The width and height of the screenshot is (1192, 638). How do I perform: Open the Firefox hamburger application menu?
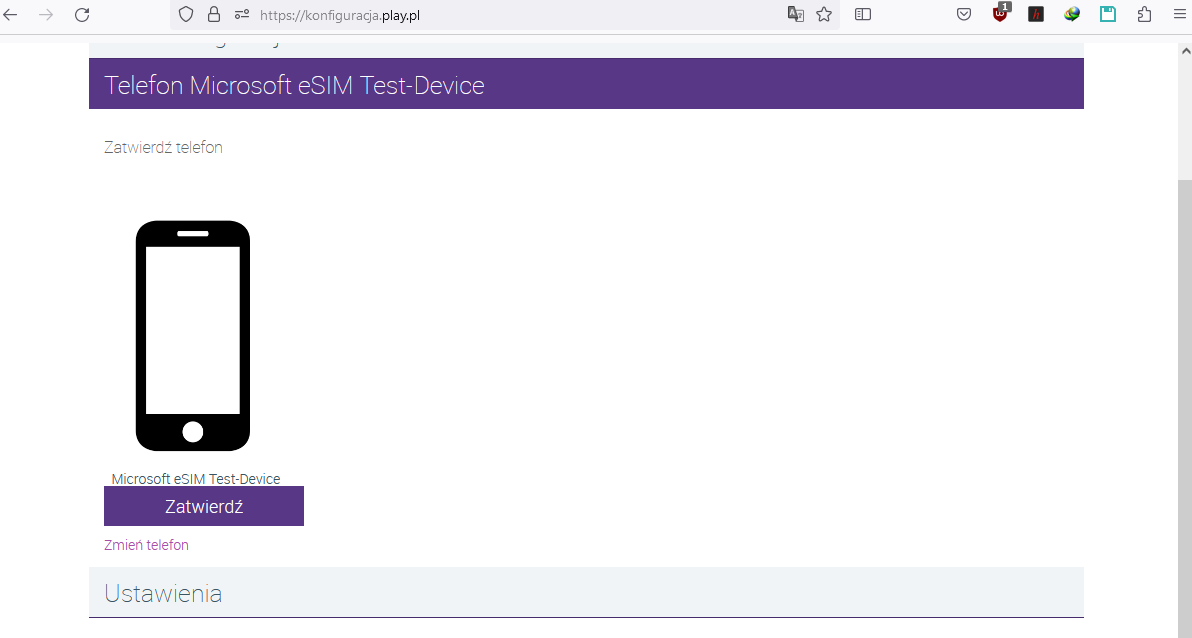tap(1180, 14)
